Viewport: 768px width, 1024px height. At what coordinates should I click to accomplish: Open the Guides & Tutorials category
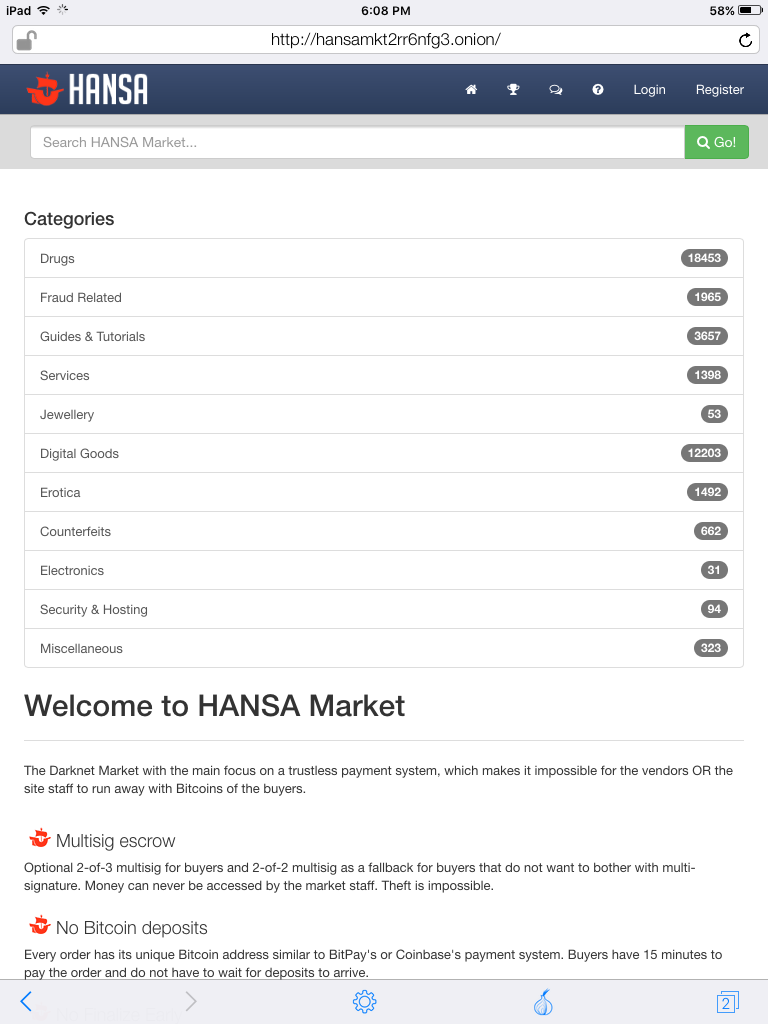[x=384, y=336]
